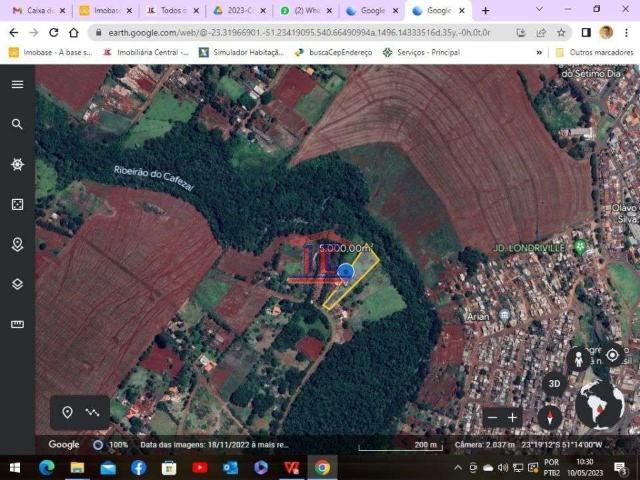Click the Google logo on map
The height and width of the screenshot is (480, 640).
coord(64,444)
